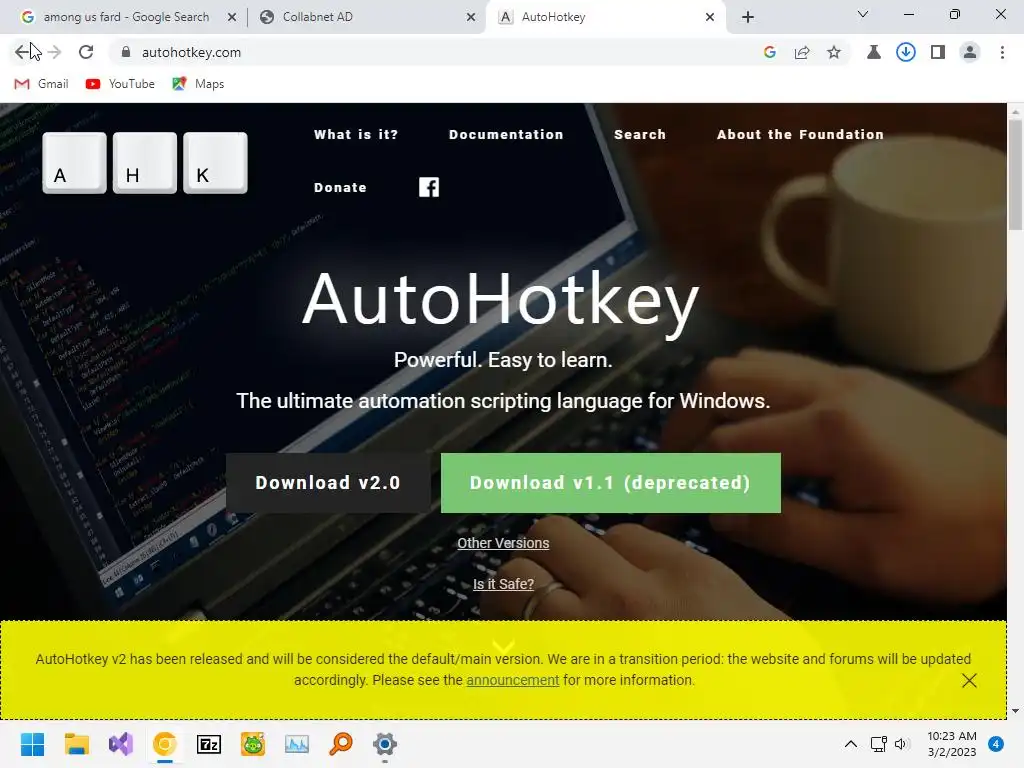
Task: Click Download v2.0 button
Action: coord(328,483)
